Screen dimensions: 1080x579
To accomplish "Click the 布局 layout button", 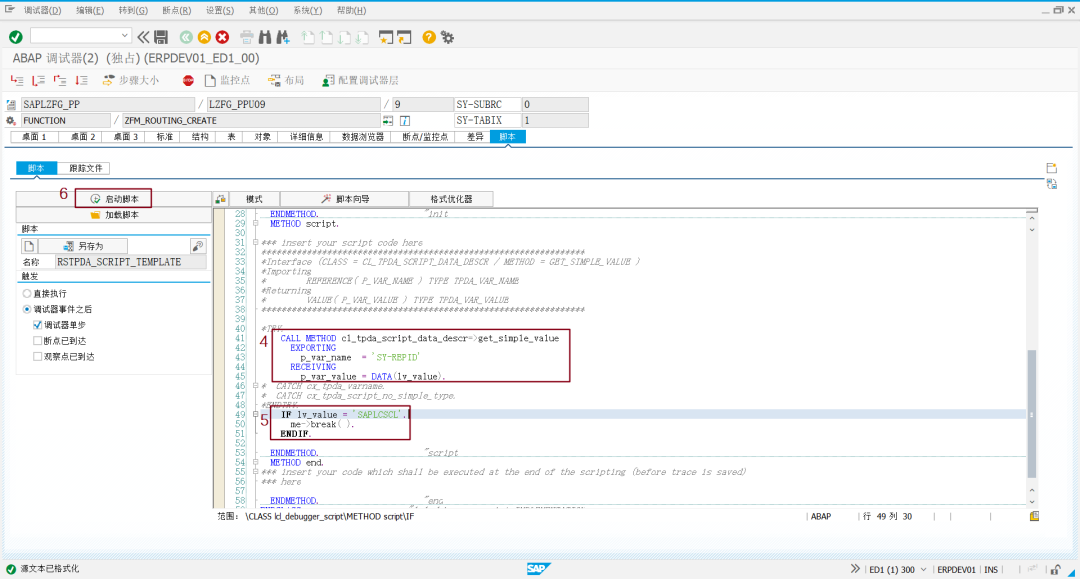I will pos(286,81).
